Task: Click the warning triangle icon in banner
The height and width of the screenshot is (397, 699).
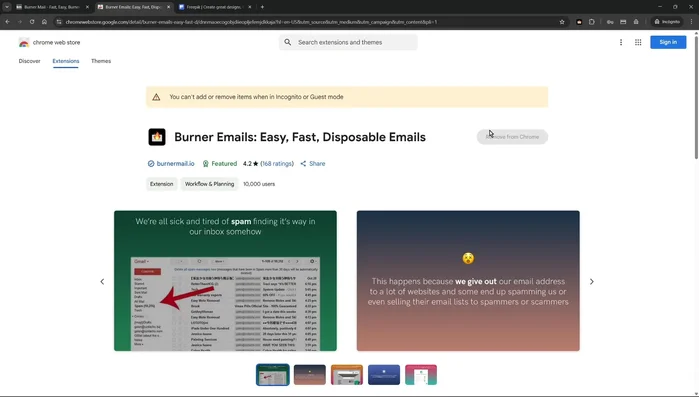Action: point(156,97)
